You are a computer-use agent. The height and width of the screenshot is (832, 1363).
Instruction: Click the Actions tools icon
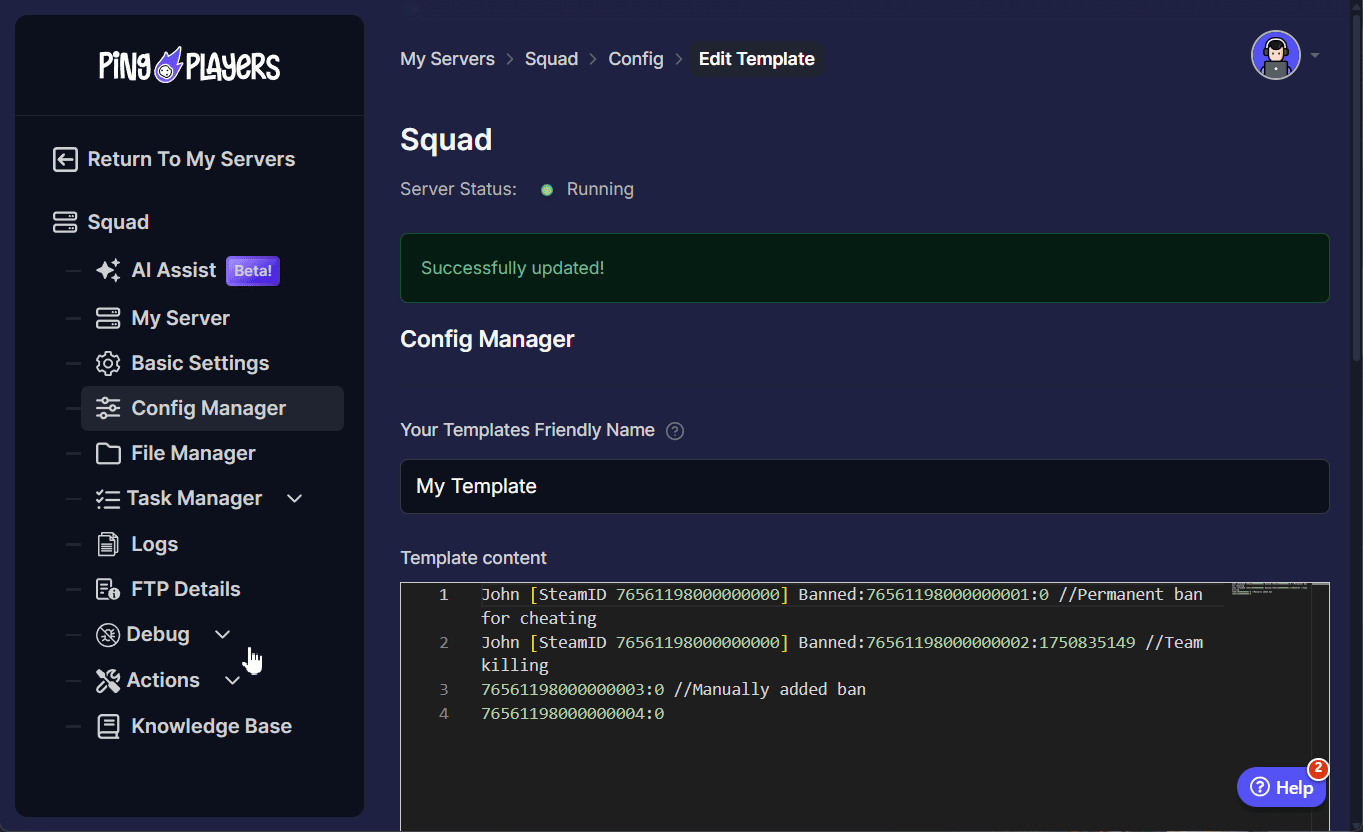point(108,680)
